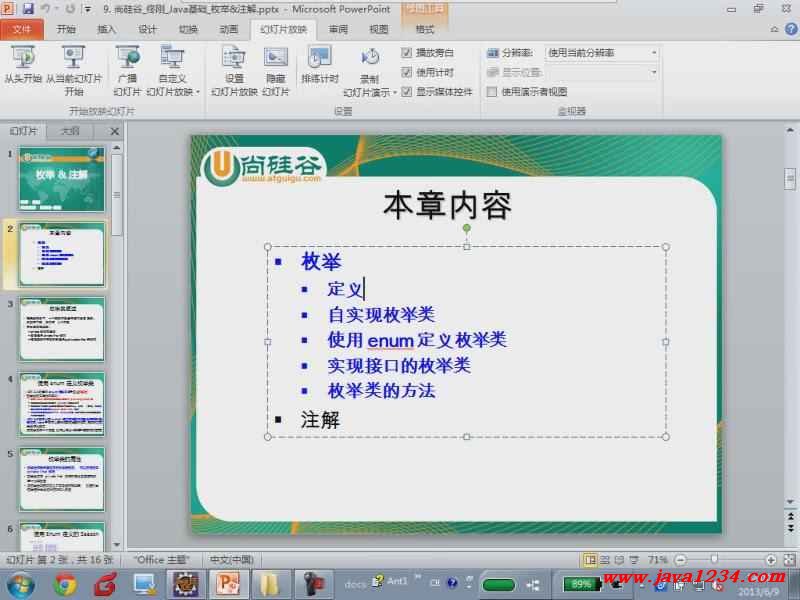This screenshot has height=600, width=800.
Task: Select slide 1 thumbnail 枚举 & 注解
Action: pos(62,179)
